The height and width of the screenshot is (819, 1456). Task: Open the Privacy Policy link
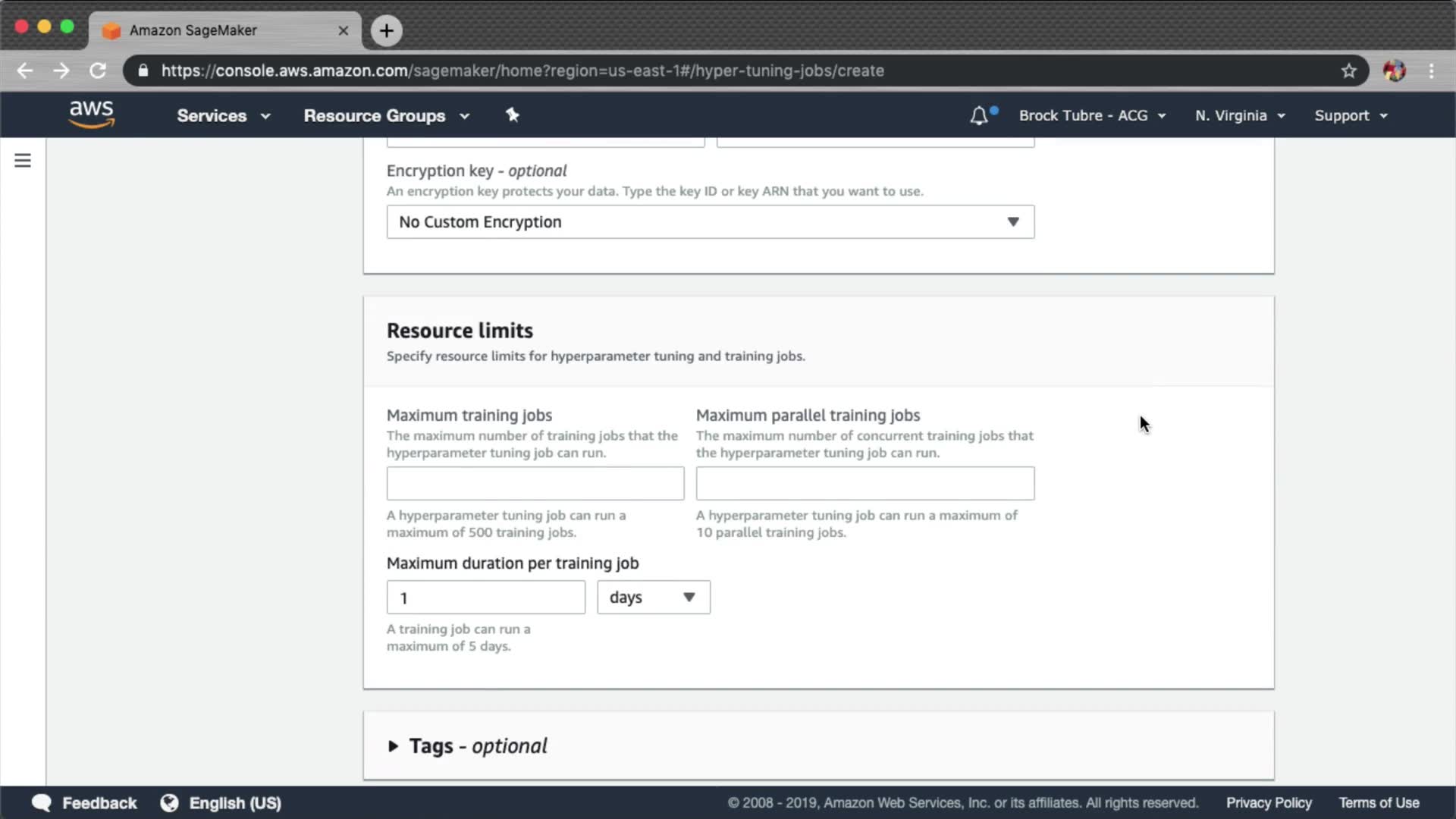coord(1269,803)
